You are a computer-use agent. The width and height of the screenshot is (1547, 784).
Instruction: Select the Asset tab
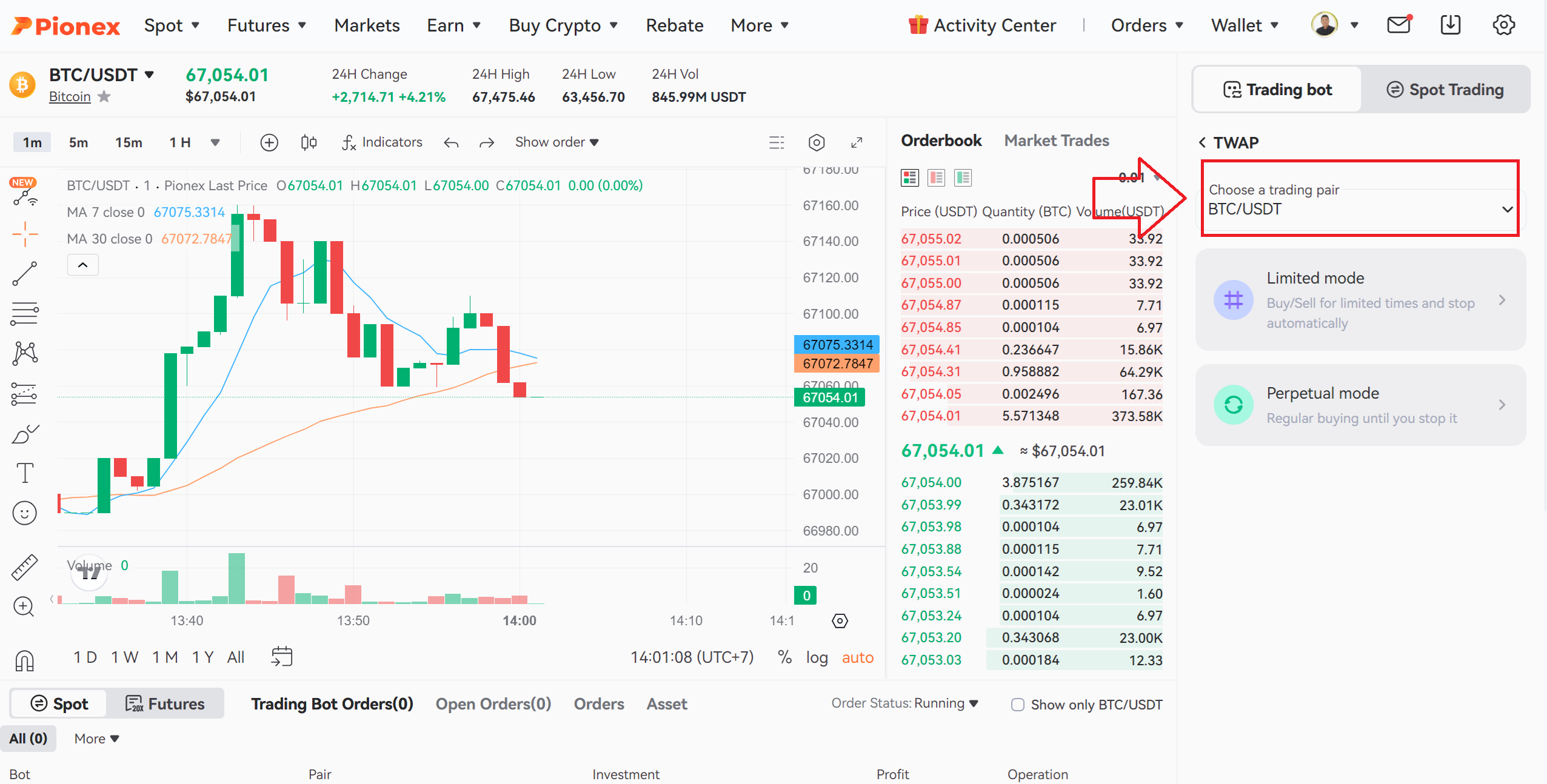point(667,704)
